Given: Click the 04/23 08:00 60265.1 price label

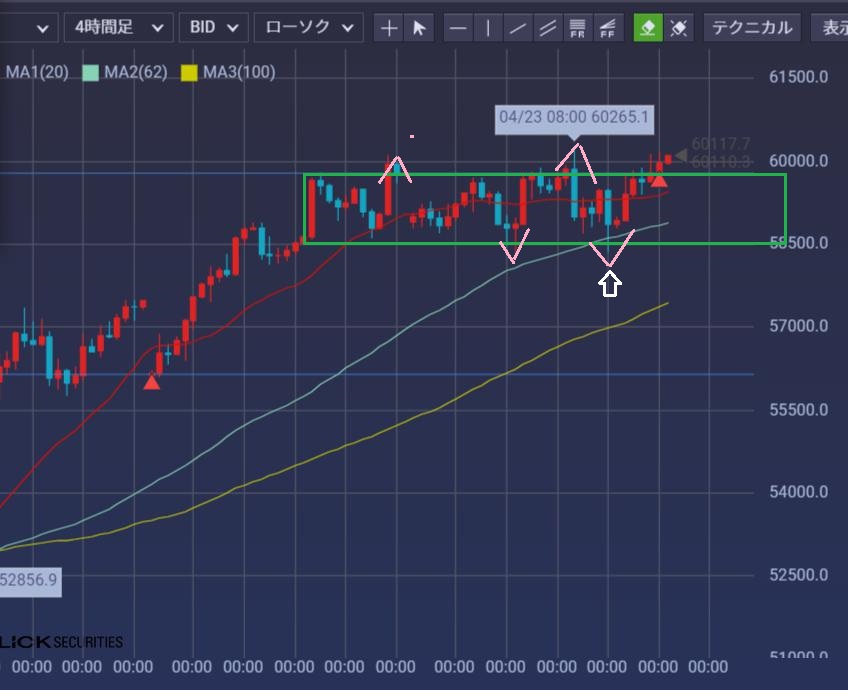Looking at the screenshot, I should [574, 118].
